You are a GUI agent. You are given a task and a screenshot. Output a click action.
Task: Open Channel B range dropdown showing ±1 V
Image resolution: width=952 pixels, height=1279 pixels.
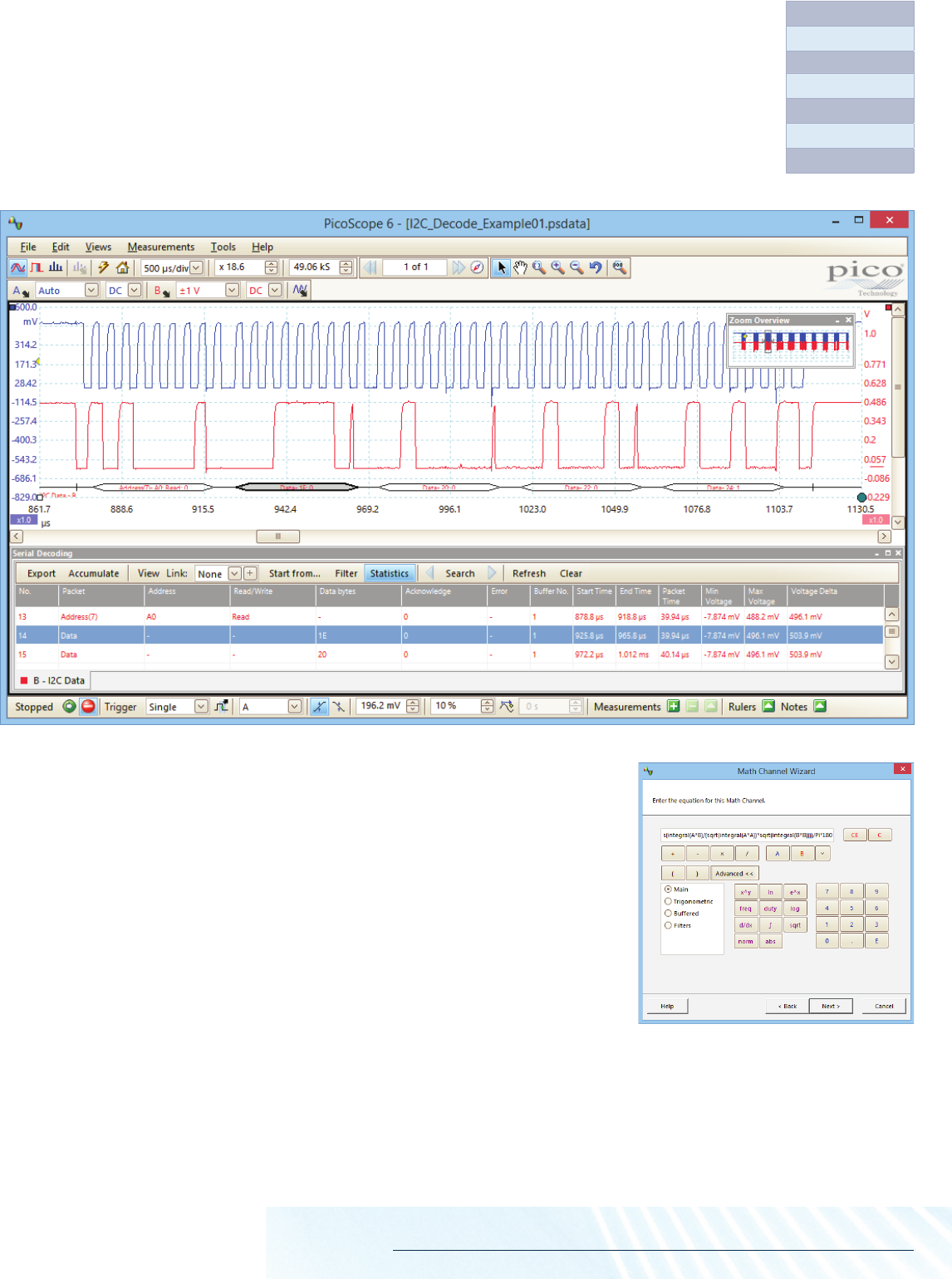click(232, 291)
